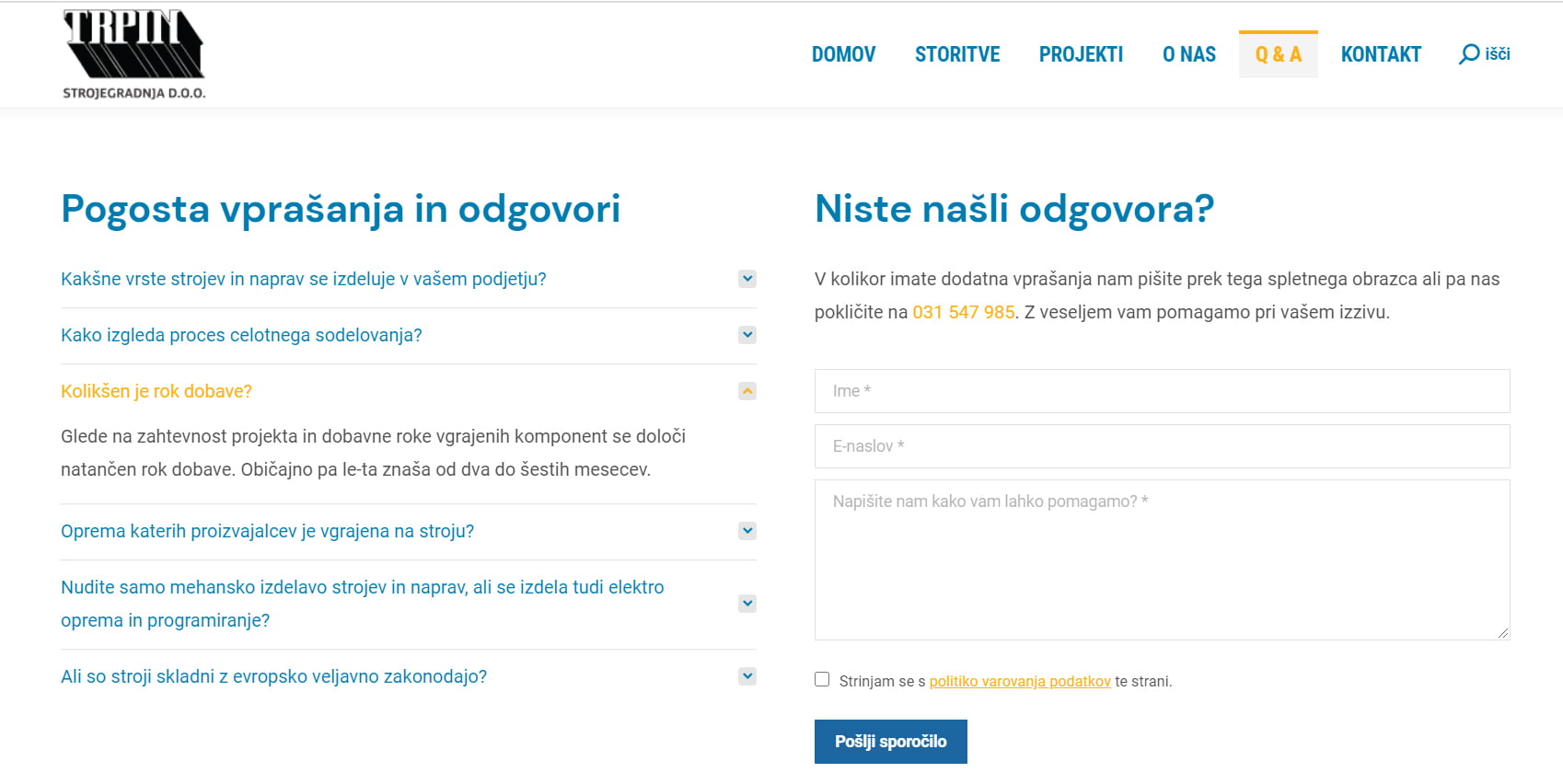The height and width of the screenshot is (784, 1563).
Task: Click the search magnifier icon
Action: point(1468,54)
